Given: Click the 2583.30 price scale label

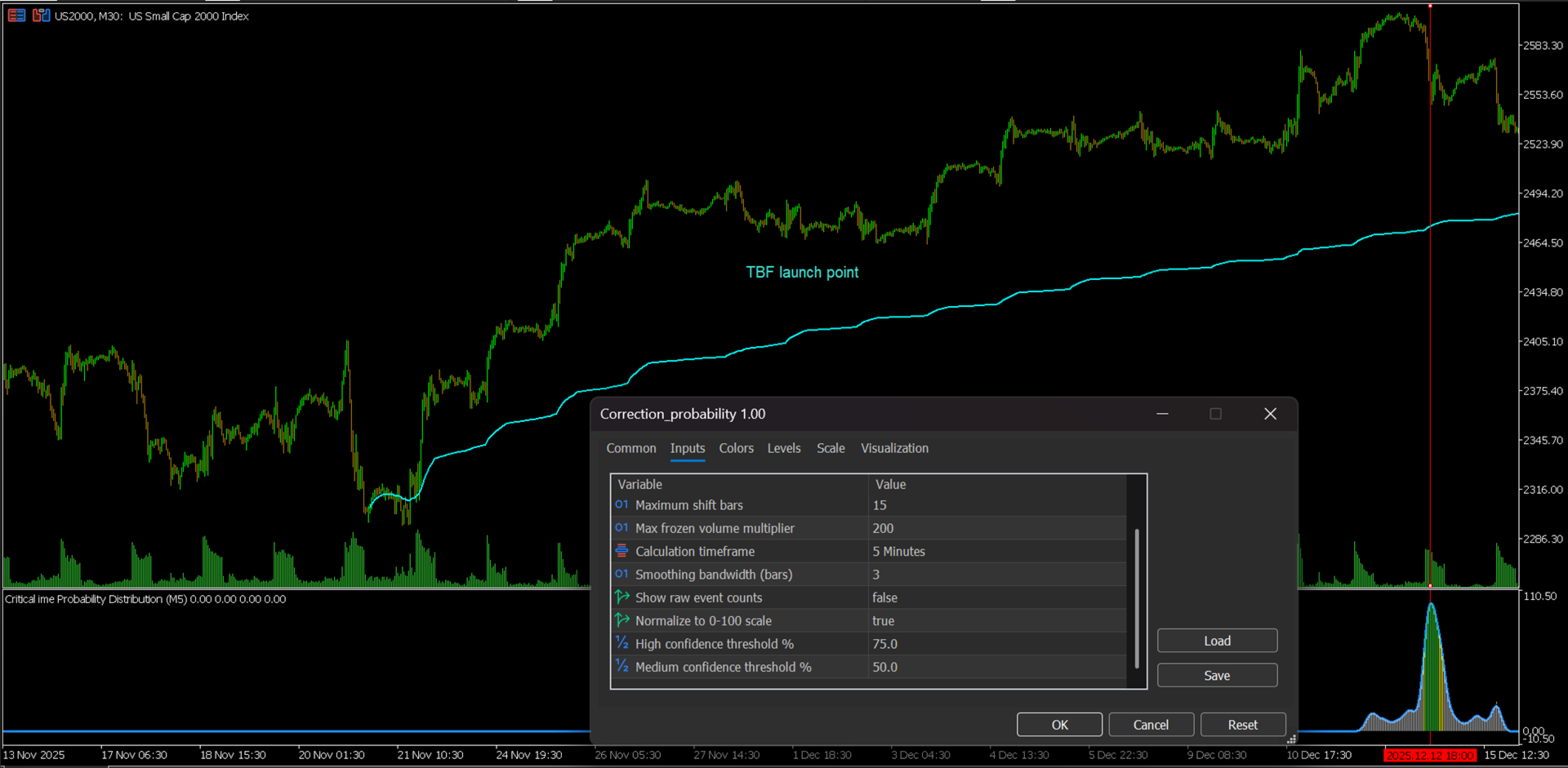Looking at the screenshot, I should pyautogui.click(x=1543, y=46).
